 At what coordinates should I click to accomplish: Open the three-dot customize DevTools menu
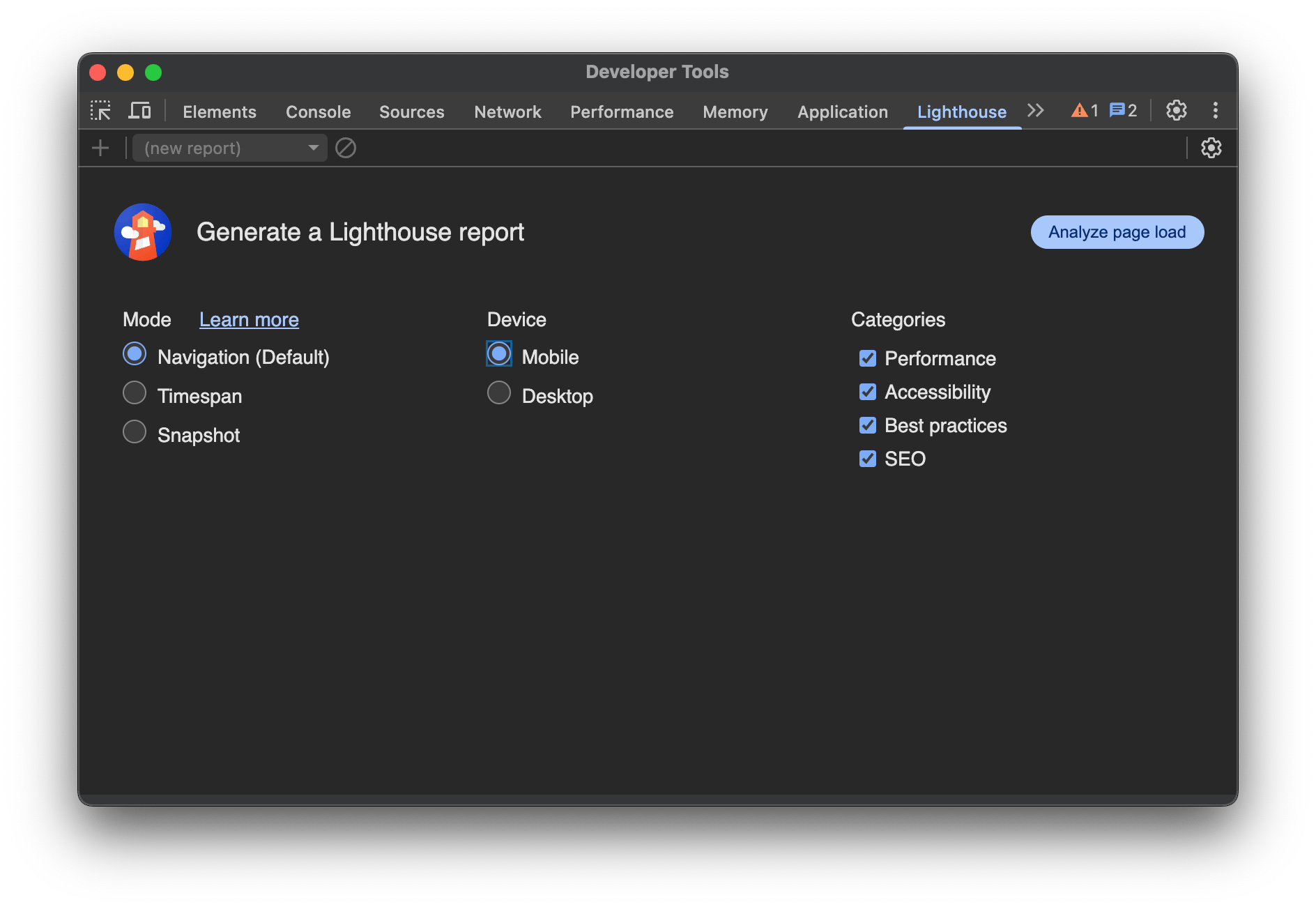pos(1215,111)
